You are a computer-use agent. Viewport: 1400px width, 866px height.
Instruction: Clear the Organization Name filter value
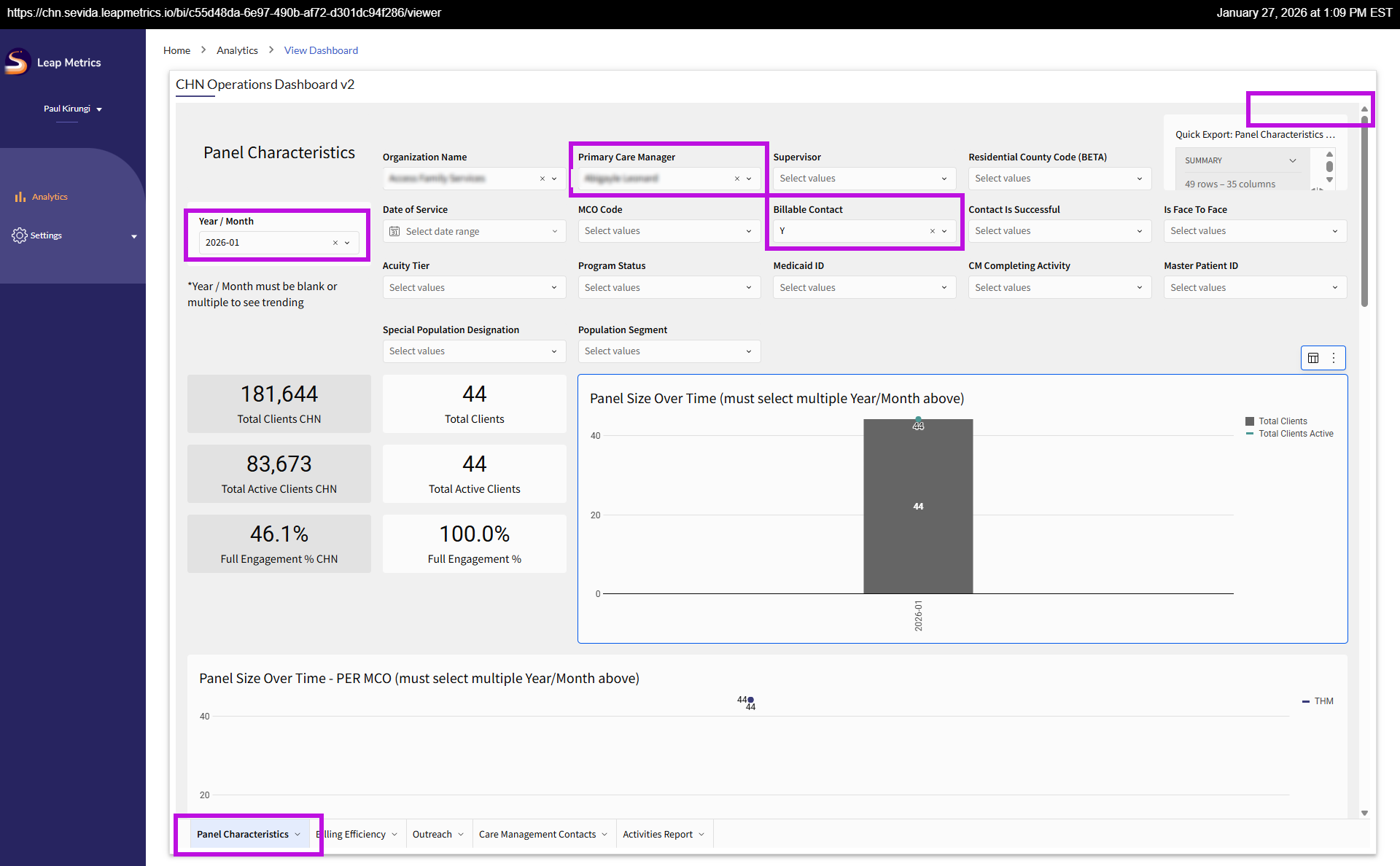(x=542, y=179)
